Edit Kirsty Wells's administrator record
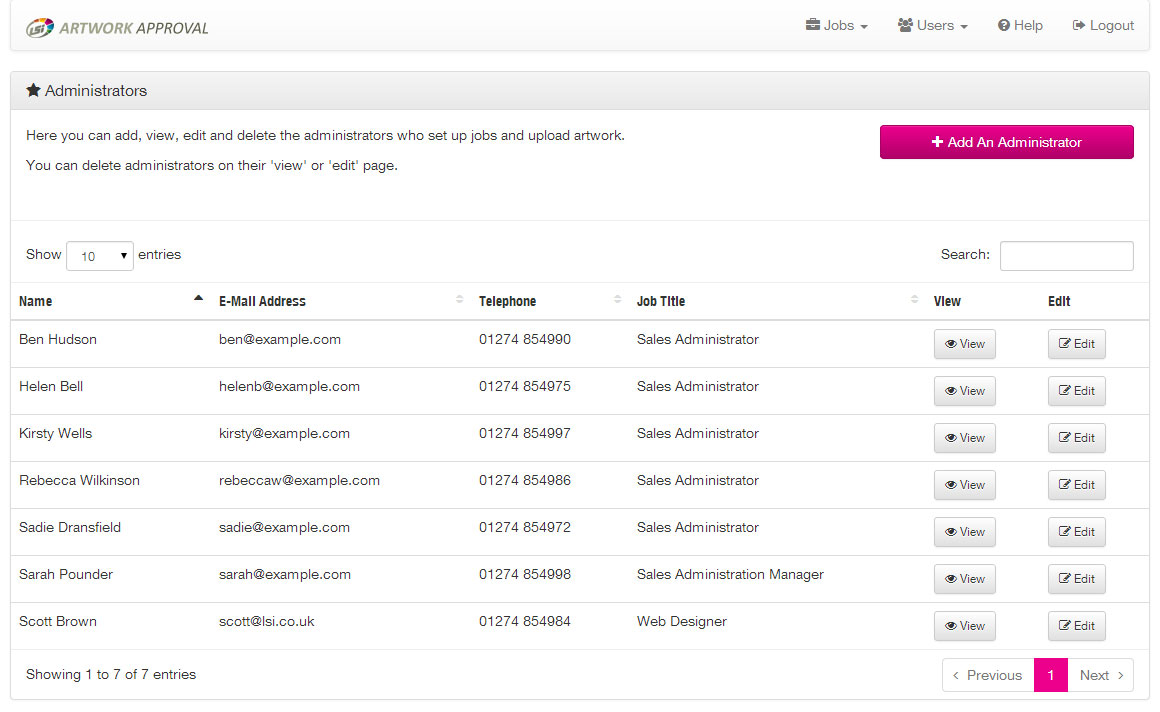The image size is (1160, 712). pyautogui.click(x=1076, y=438)
